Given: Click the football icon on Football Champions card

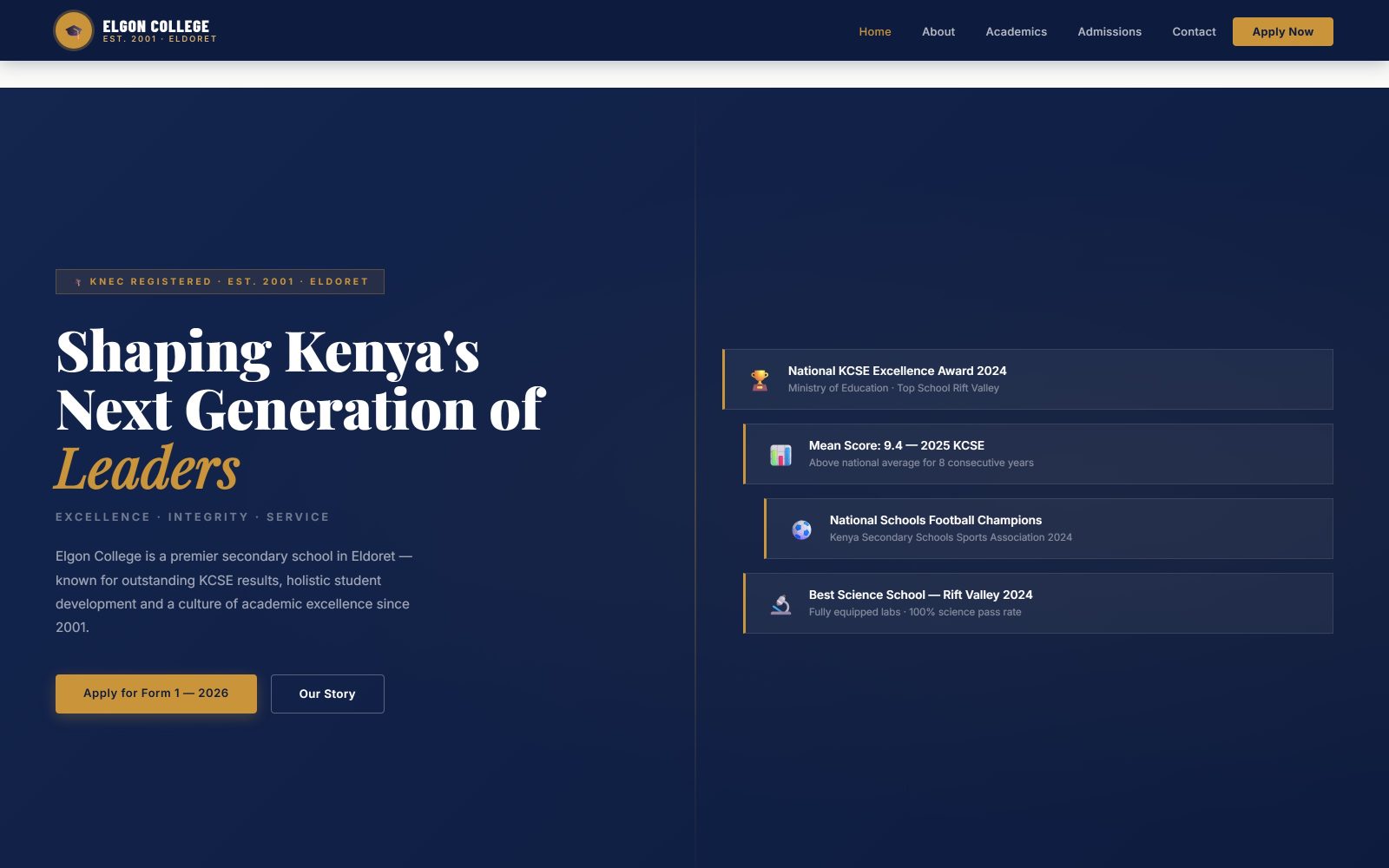Looking at the screenshot, I should click(801, 529).
